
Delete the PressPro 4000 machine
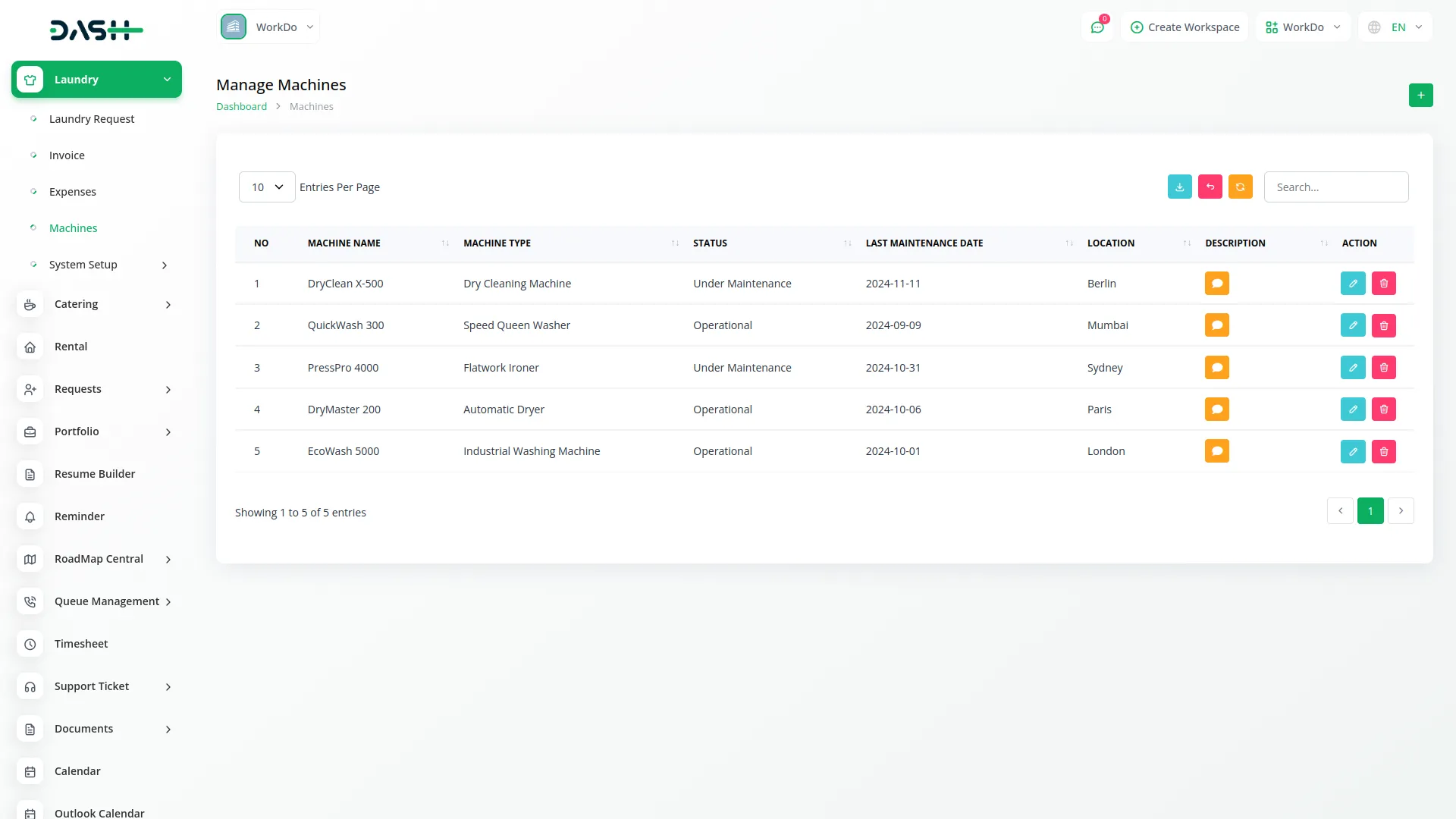click(1384, 367)
